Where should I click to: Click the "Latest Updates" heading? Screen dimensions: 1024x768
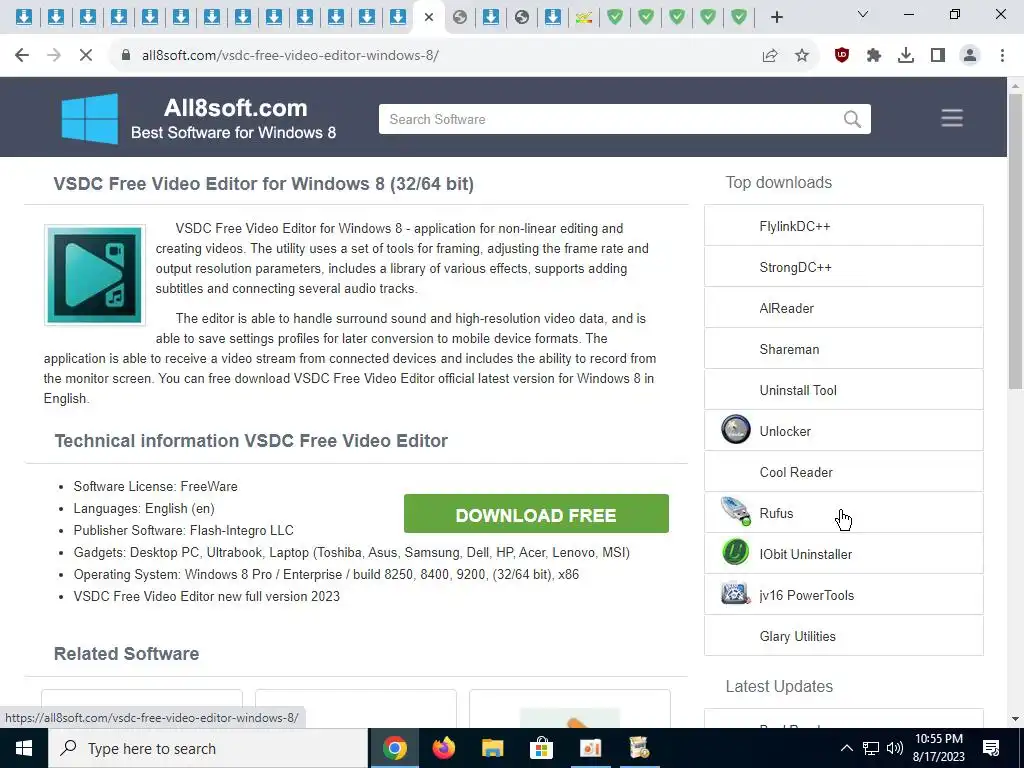779,686
